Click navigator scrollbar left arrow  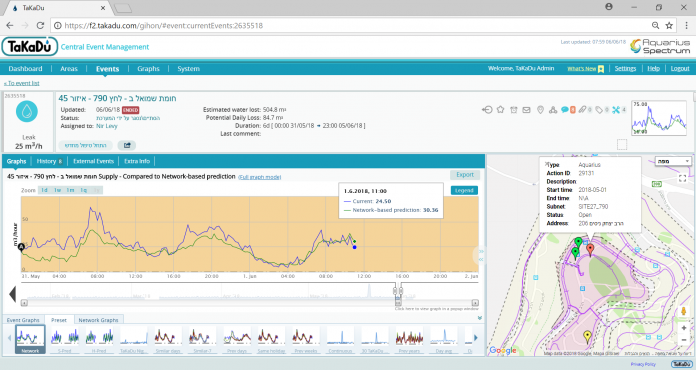(24, 303)
